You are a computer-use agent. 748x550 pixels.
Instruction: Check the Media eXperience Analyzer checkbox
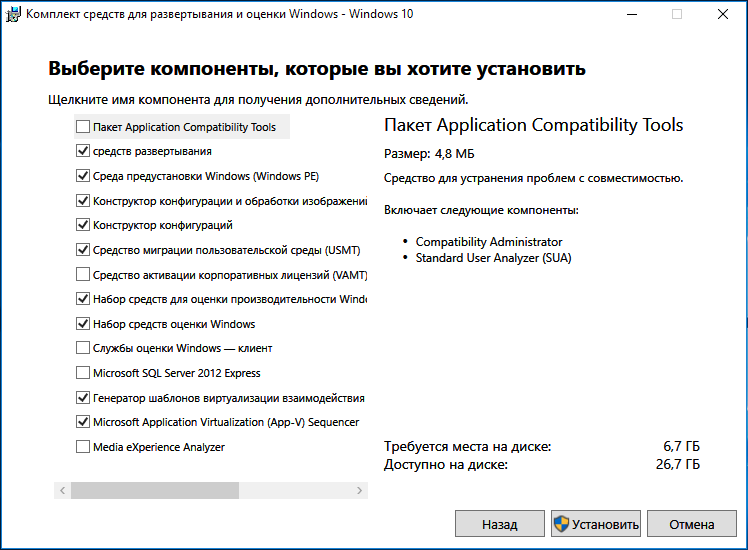pos(83,446)
